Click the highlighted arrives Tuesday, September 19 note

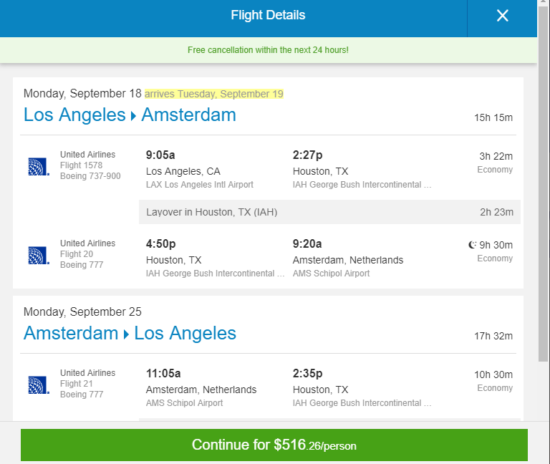click(214, 94)
